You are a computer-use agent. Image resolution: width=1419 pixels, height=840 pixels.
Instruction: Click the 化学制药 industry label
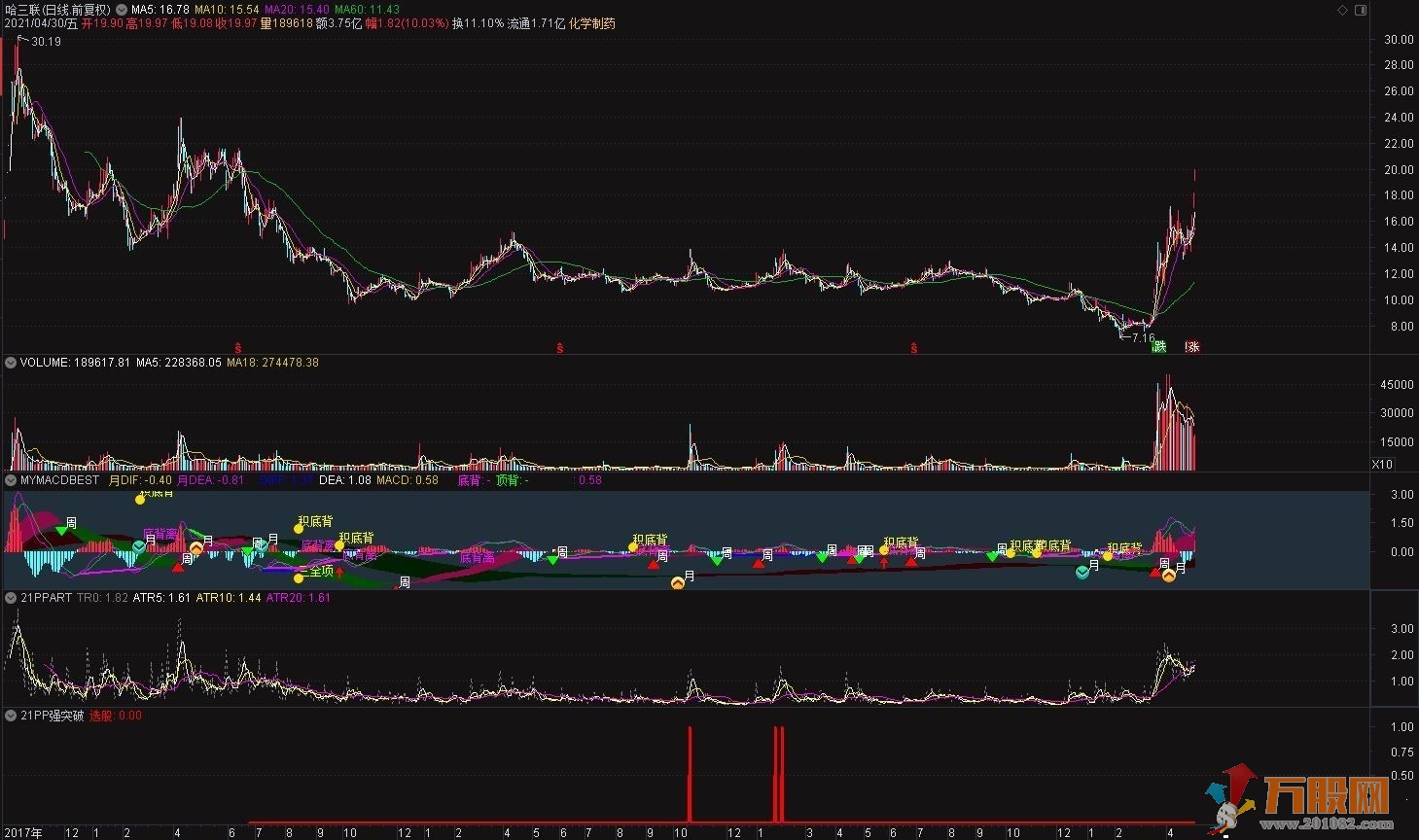point(592,23)
